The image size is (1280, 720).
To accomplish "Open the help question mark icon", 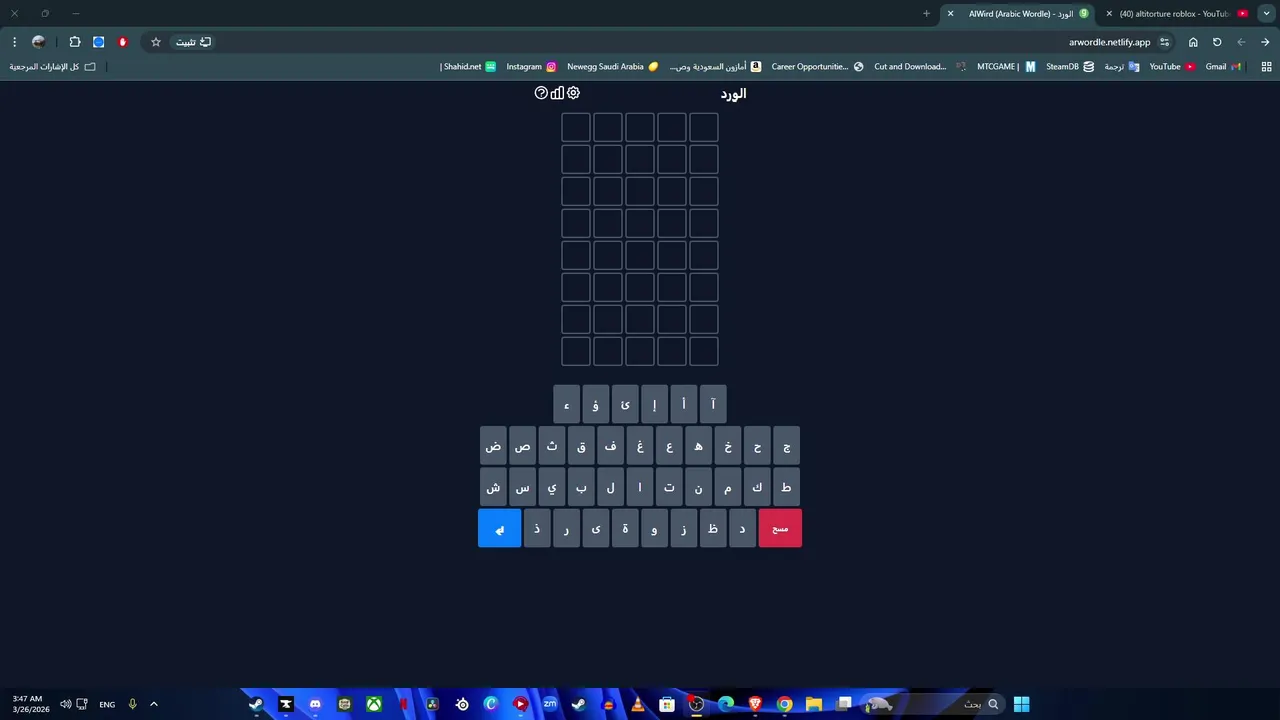I will point(541,93).
